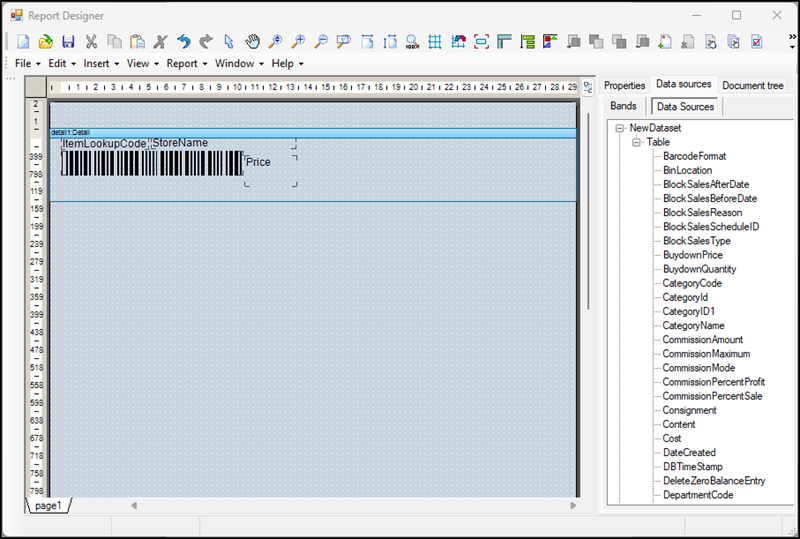This screenshot has height=539, width=800.
Task: Collapse the Table tree node
Action: [x=636, y=142]
